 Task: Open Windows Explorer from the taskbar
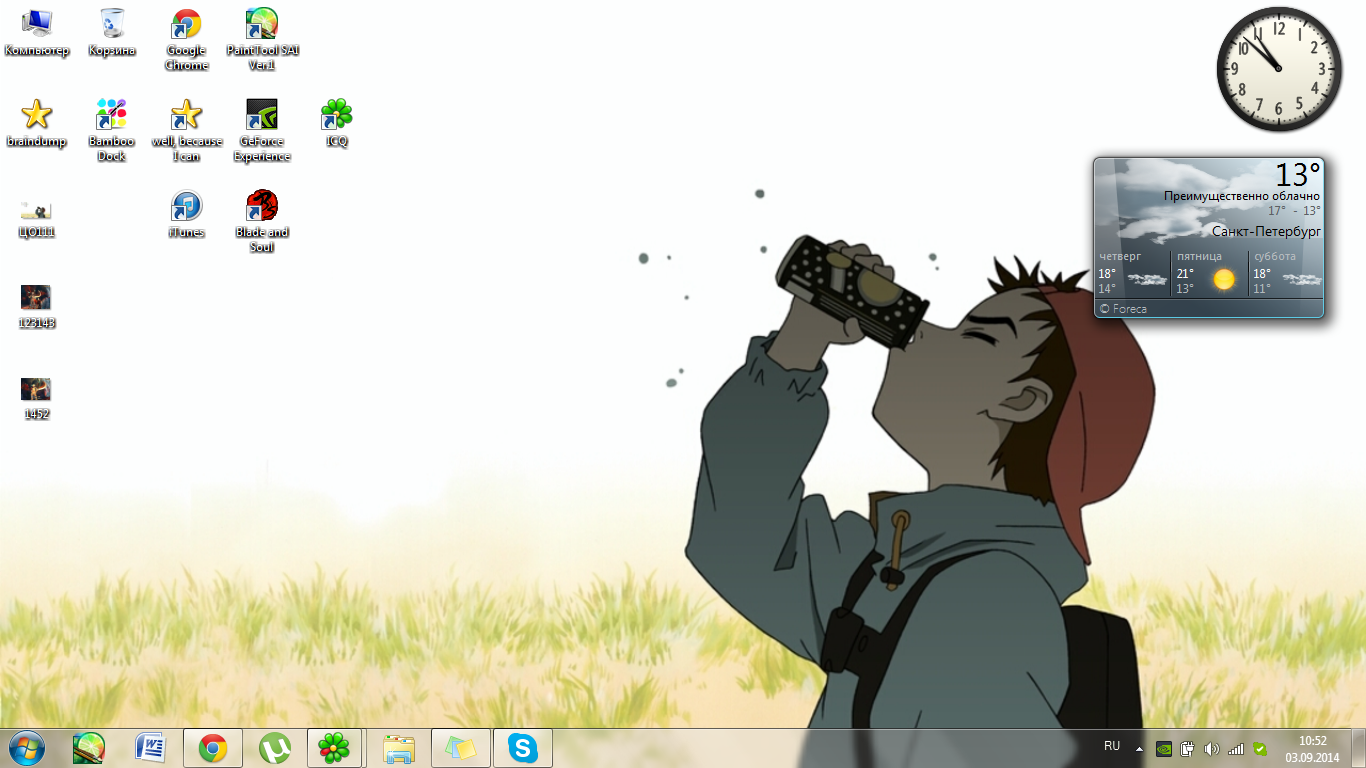point(399,748)
